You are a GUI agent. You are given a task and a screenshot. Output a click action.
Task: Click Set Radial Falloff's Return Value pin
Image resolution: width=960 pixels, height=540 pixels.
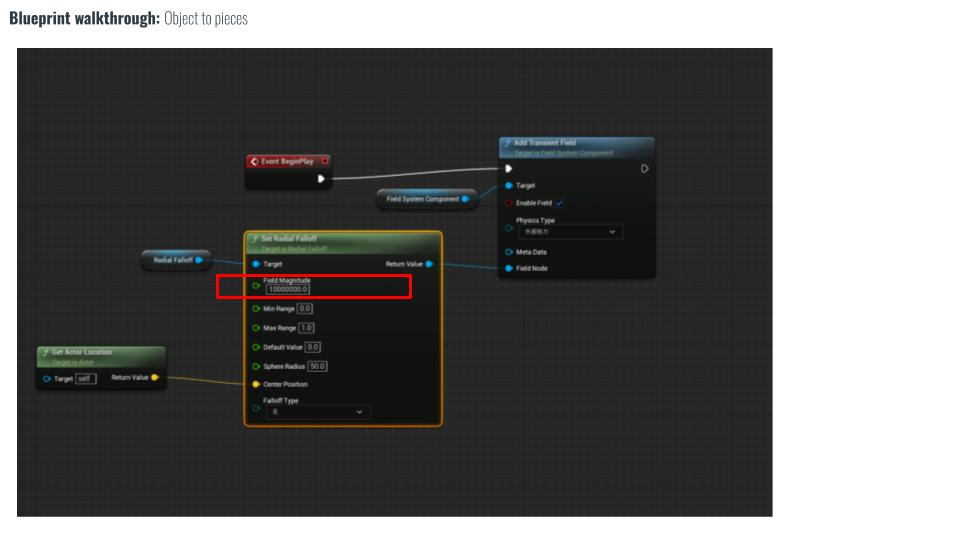(429, 264)
